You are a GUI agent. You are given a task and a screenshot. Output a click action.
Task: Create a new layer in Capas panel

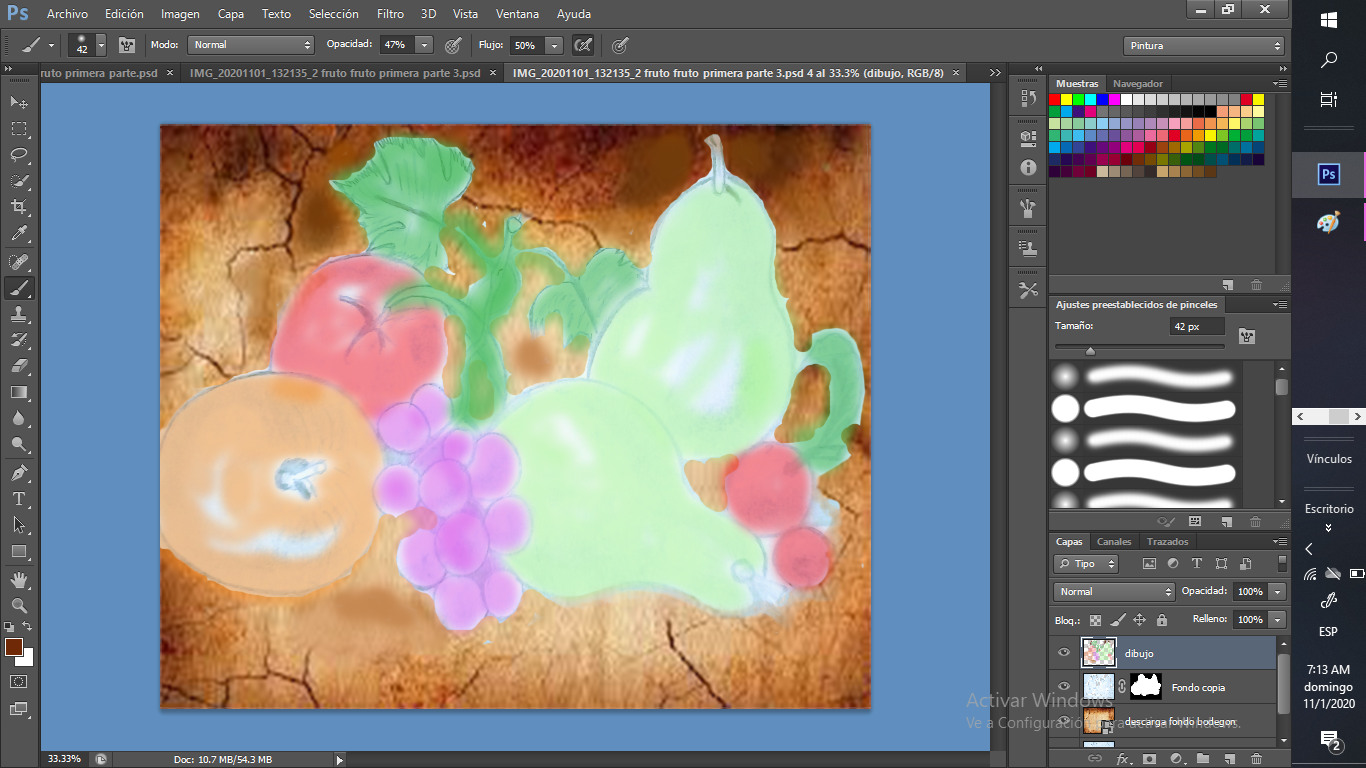tap(1230, 759)
